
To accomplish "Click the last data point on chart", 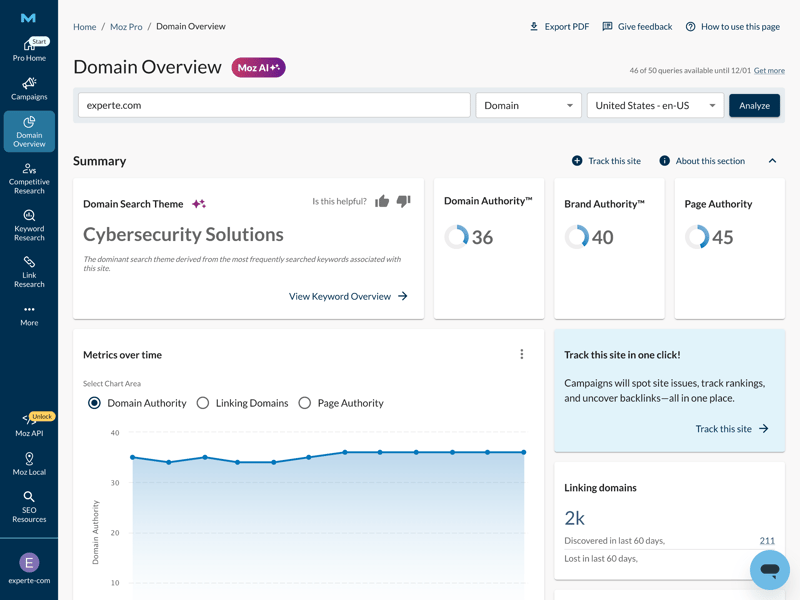I will pos(524,452).
